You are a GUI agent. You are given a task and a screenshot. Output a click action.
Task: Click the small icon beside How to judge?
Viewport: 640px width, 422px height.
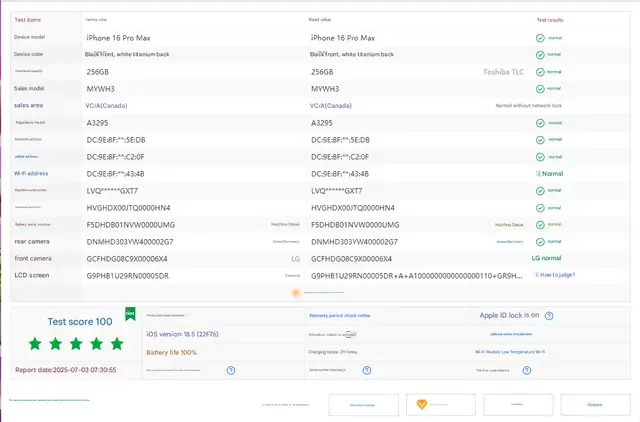coord(536,275)
